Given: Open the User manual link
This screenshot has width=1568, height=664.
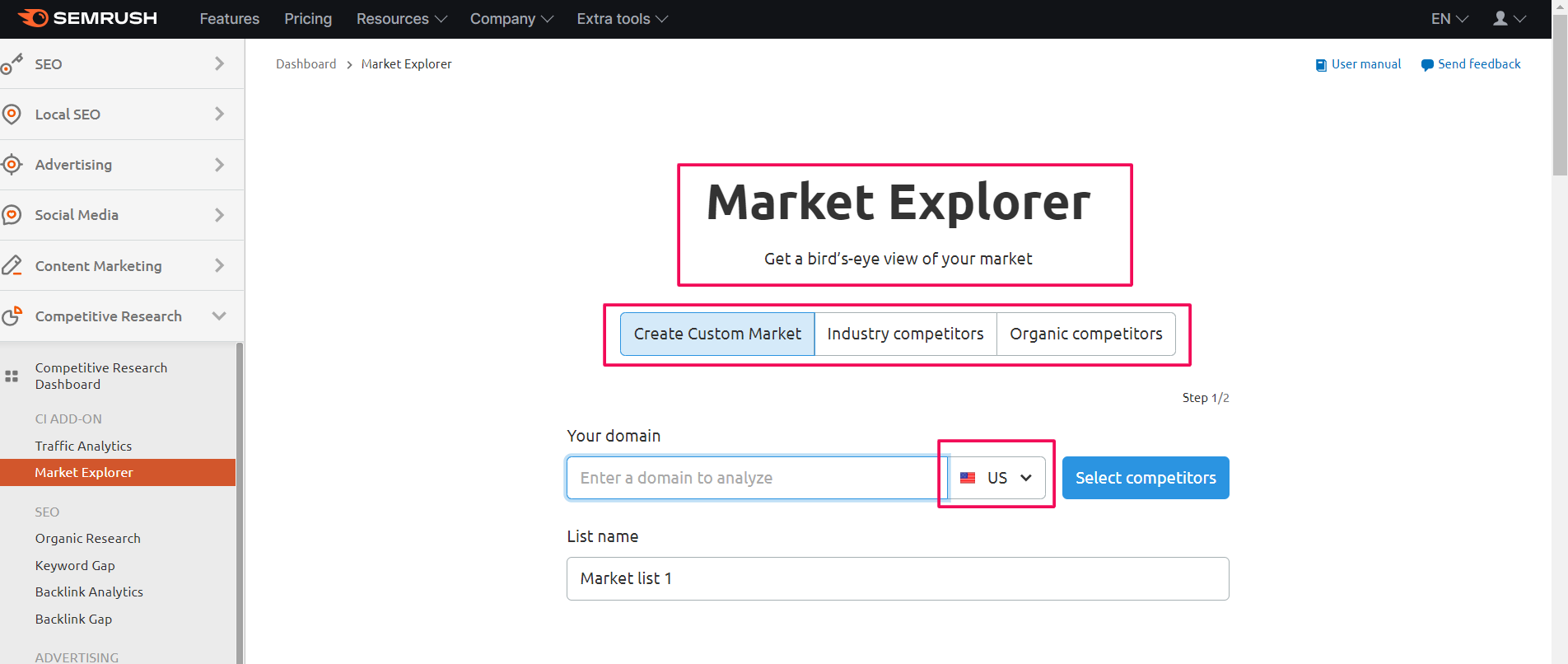Looking at the screenshot, I should click(x=1366, y=64).
